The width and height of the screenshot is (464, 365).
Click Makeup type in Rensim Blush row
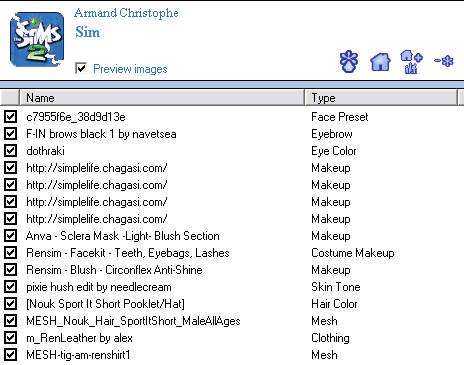[331, 270]
